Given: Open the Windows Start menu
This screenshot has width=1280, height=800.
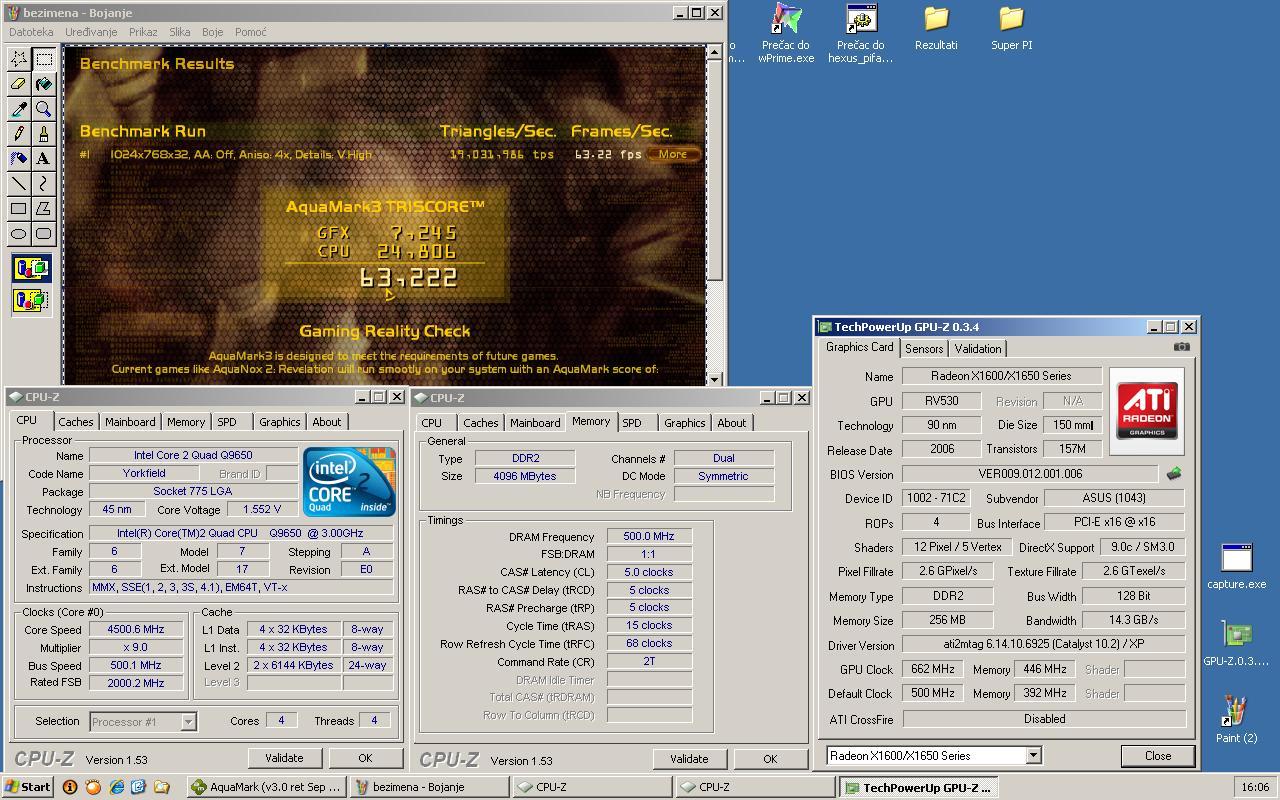Looking at the screenshot, I should click(27, 787).
